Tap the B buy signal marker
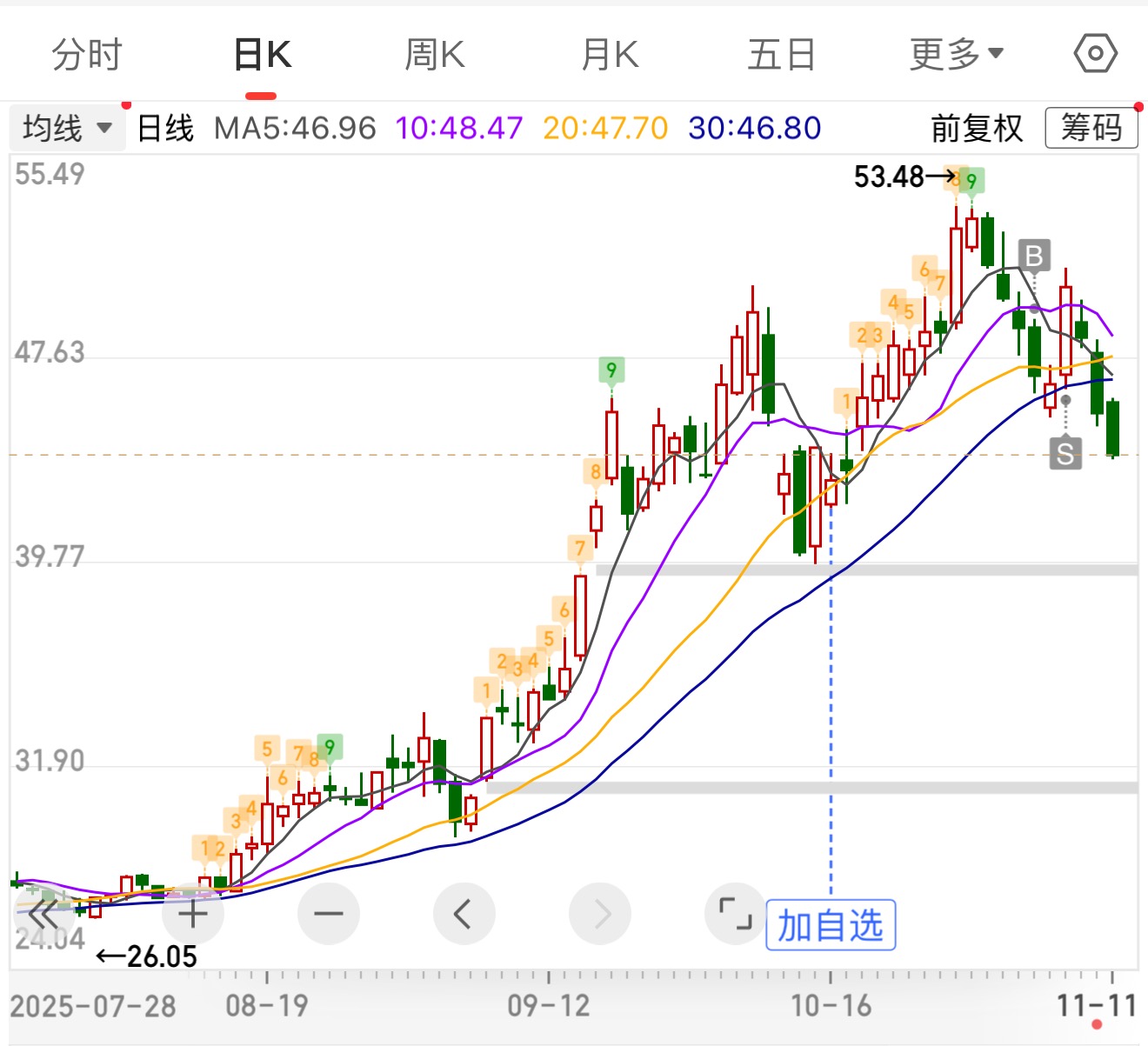 [x=1034, y=257]
